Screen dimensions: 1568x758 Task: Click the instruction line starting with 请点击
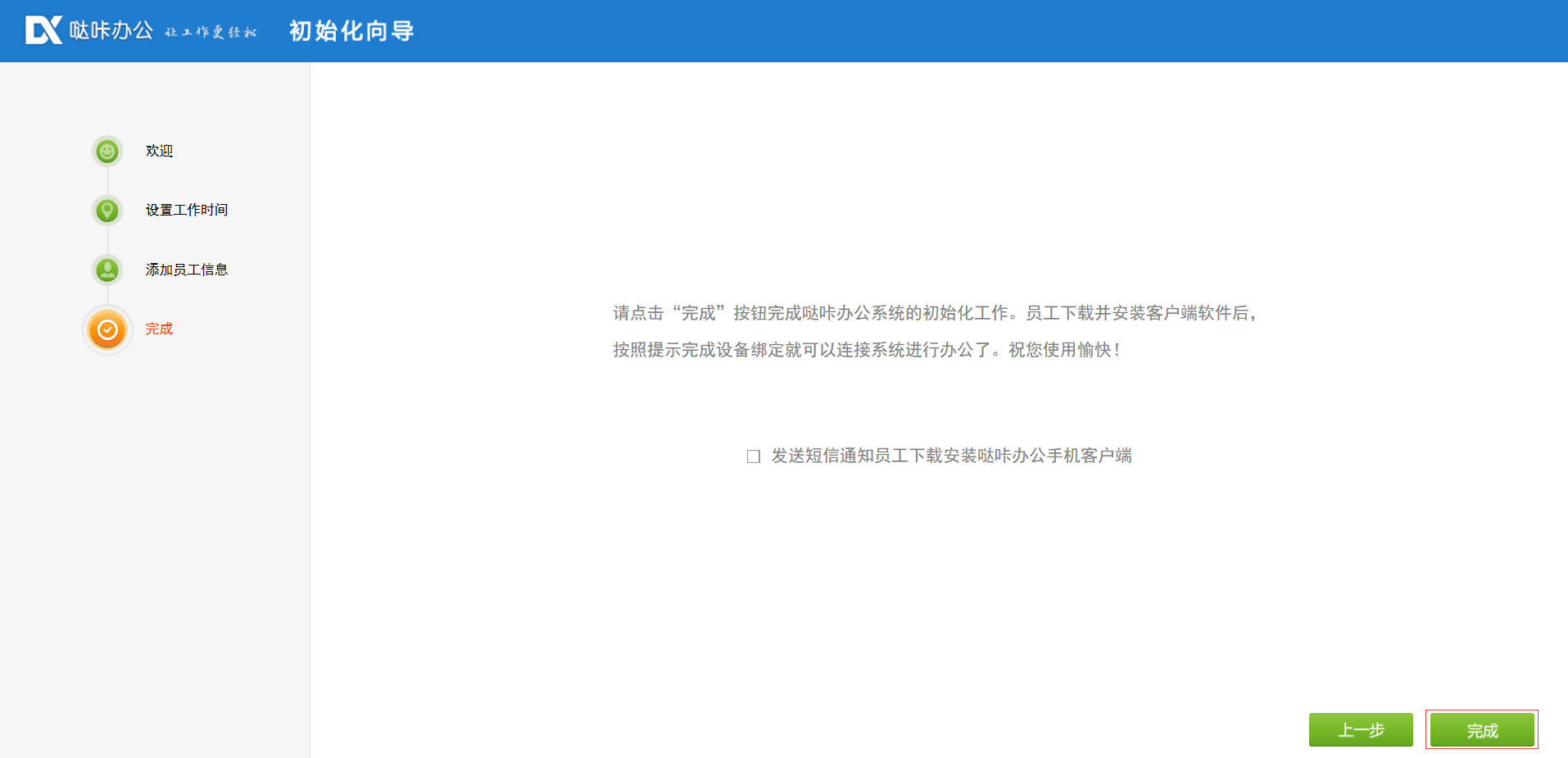point(935,313)
